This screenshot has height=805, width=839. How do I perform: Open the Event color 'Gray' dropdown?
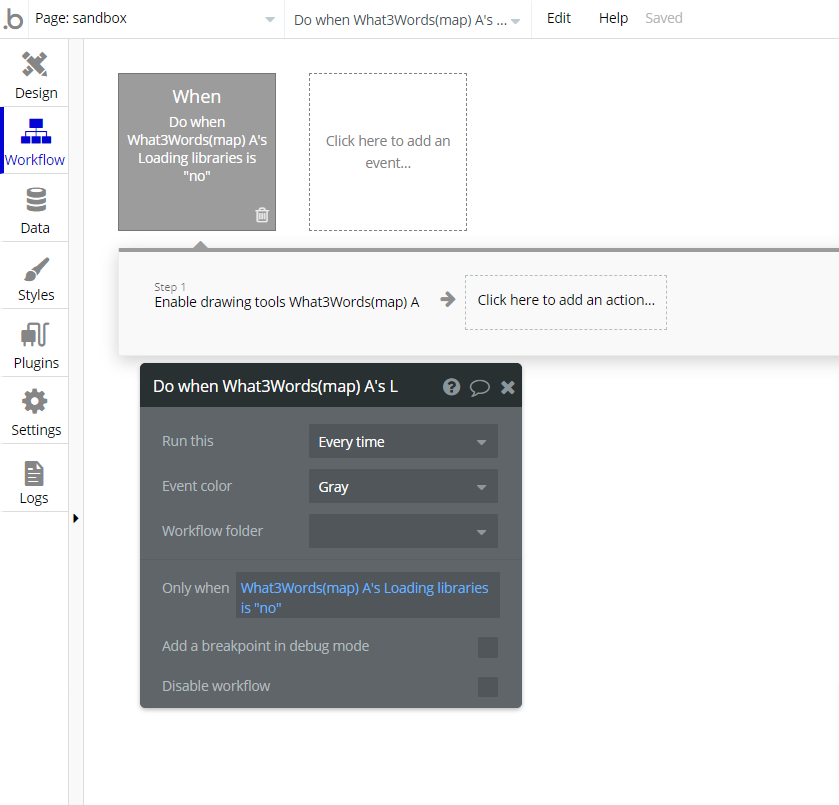coord(403,487)
